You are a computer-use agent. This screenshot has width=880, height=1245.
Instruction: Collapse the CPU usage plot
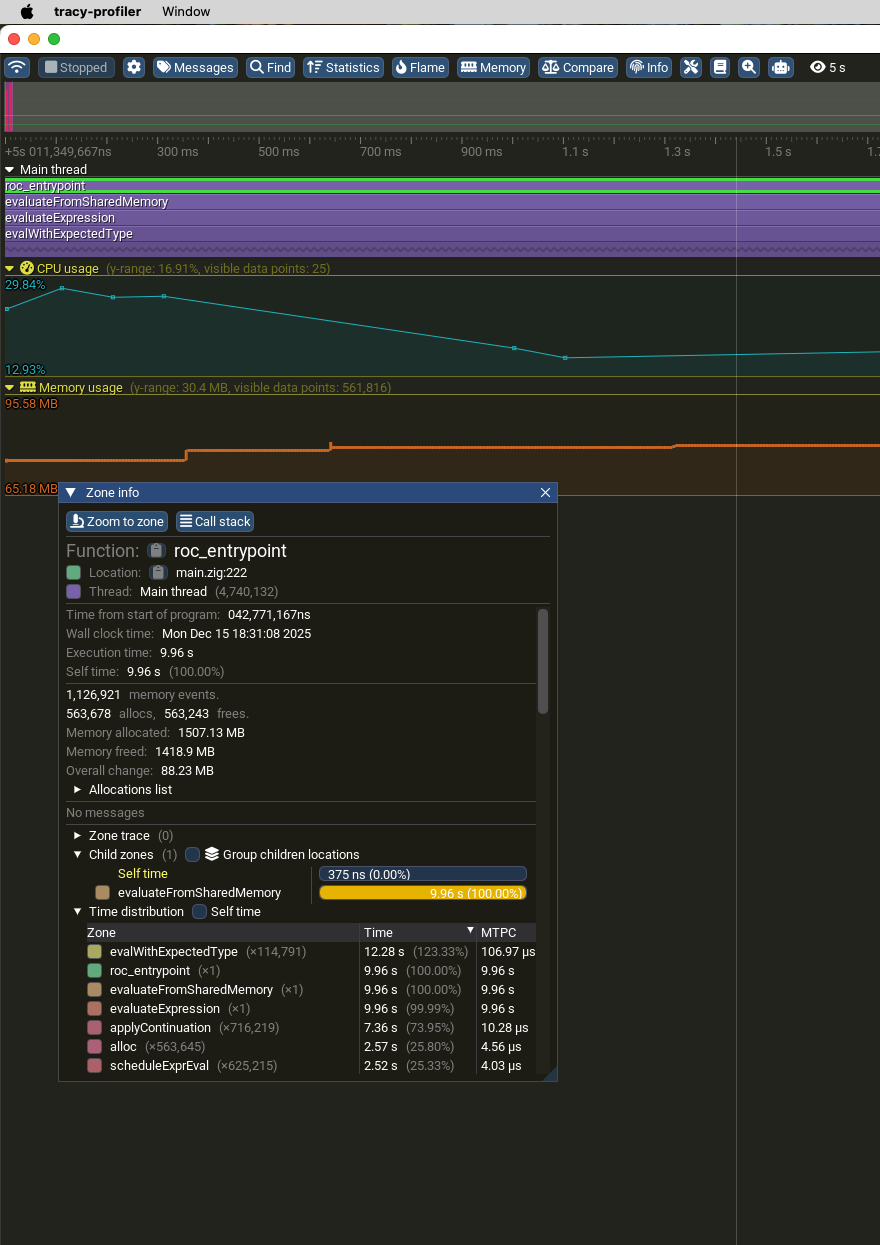(10, 269)
